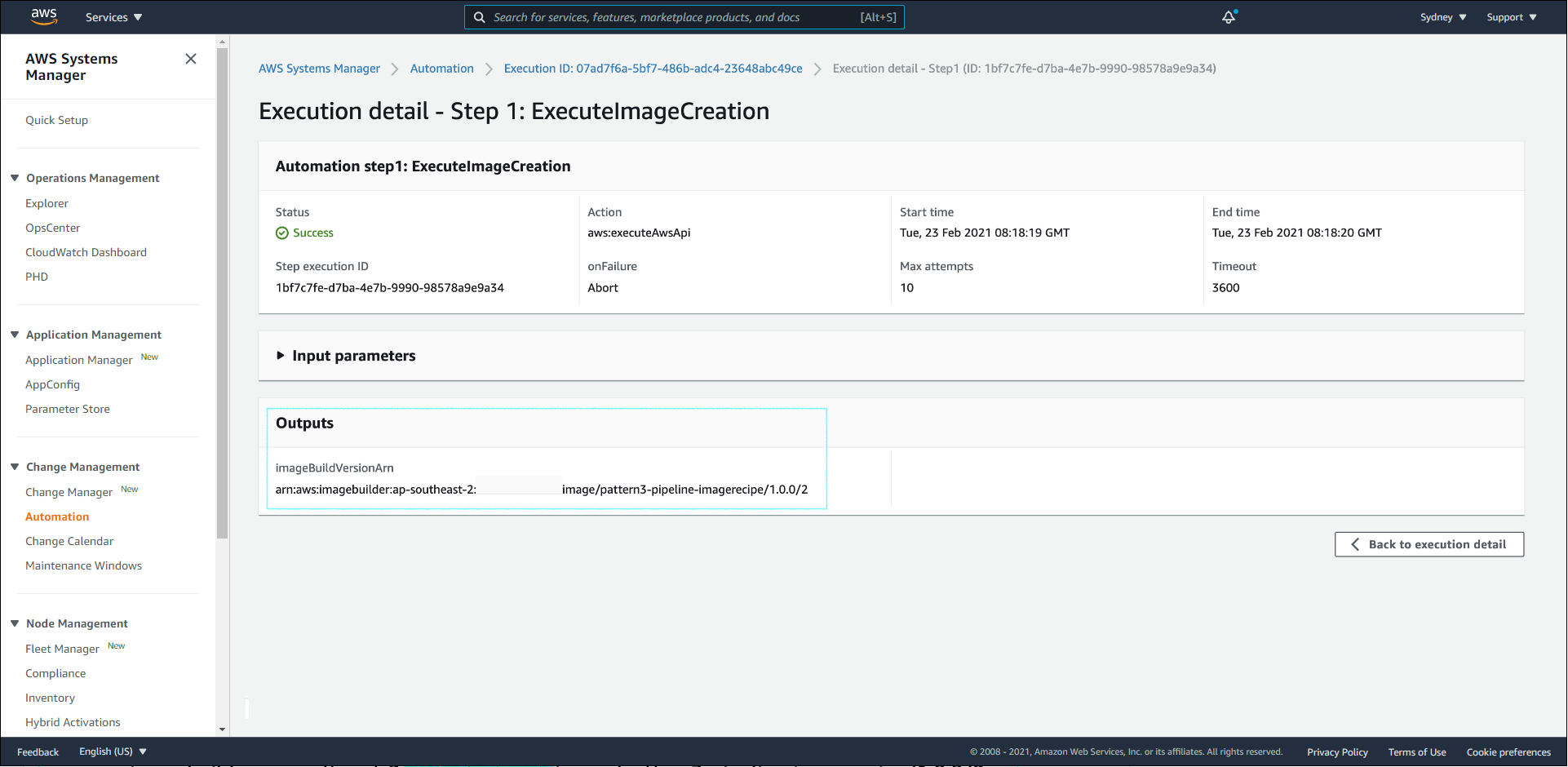The width and height of the screenshot is (1568, 767).
Task: Open Application Manager in the sidebar
Action: coord(78,360)
